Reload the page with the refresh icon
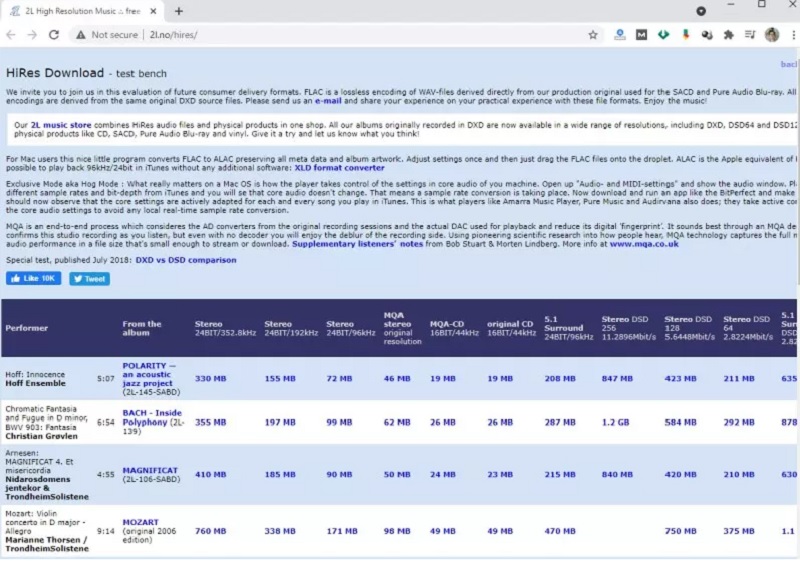Screen dimensions: 800x561 [54, 35]
